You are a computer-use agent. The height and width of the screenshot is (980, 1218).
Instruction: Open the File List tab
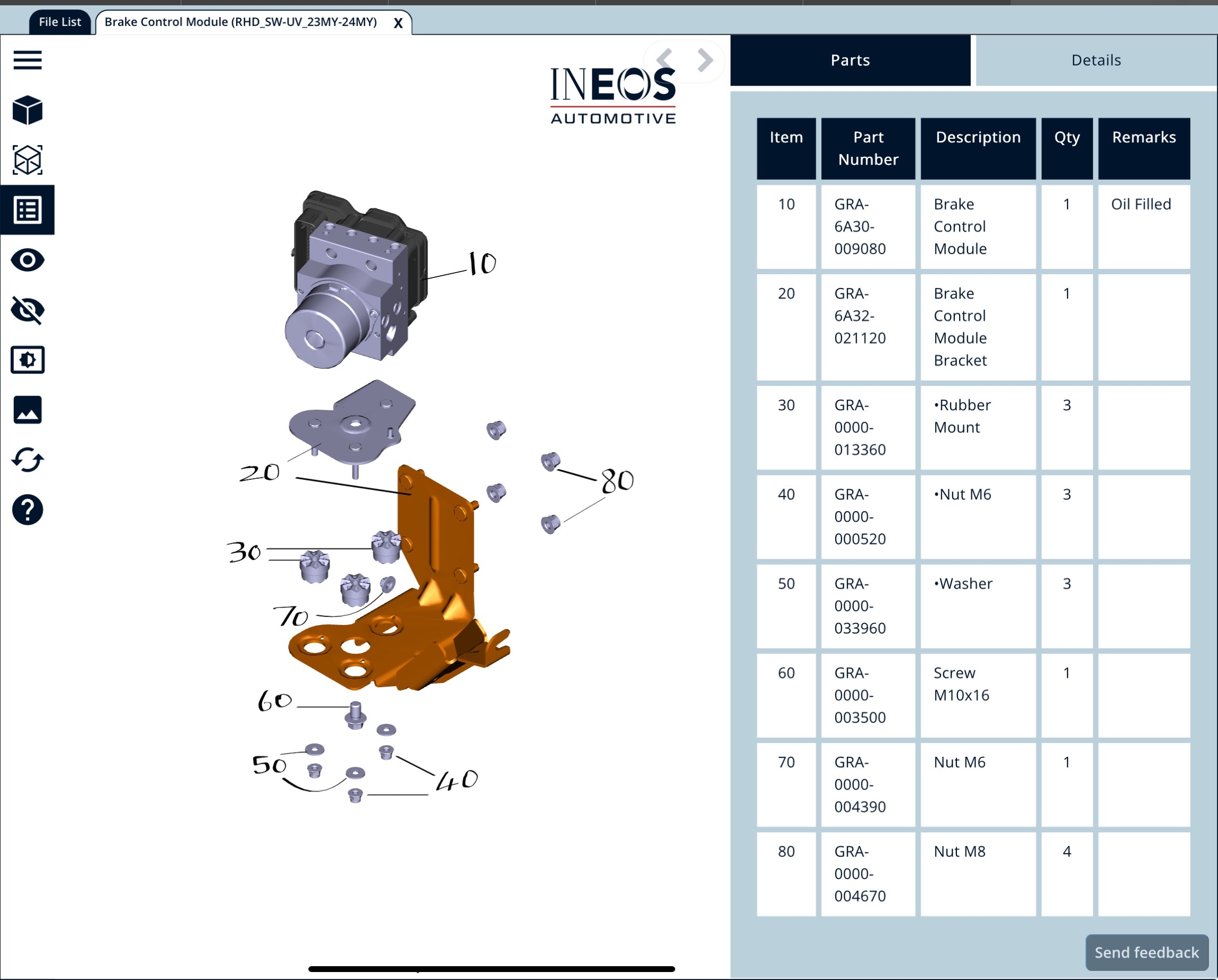(60, 22)
